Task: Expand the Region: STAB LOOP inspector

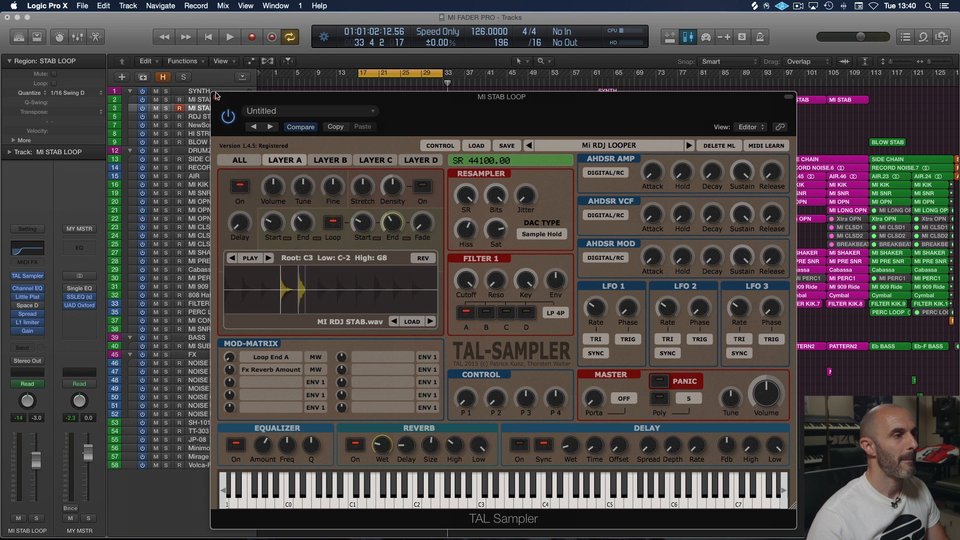Action: tap(9, 61)
